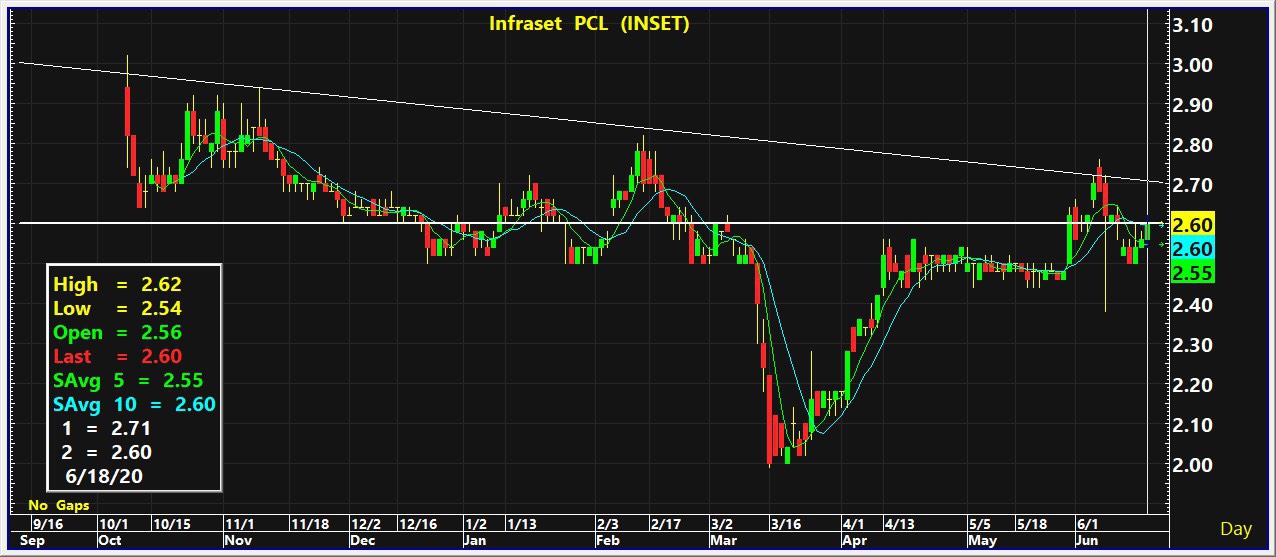
Task: Click the 2/3 date axis label
Action: pos(607,524)
